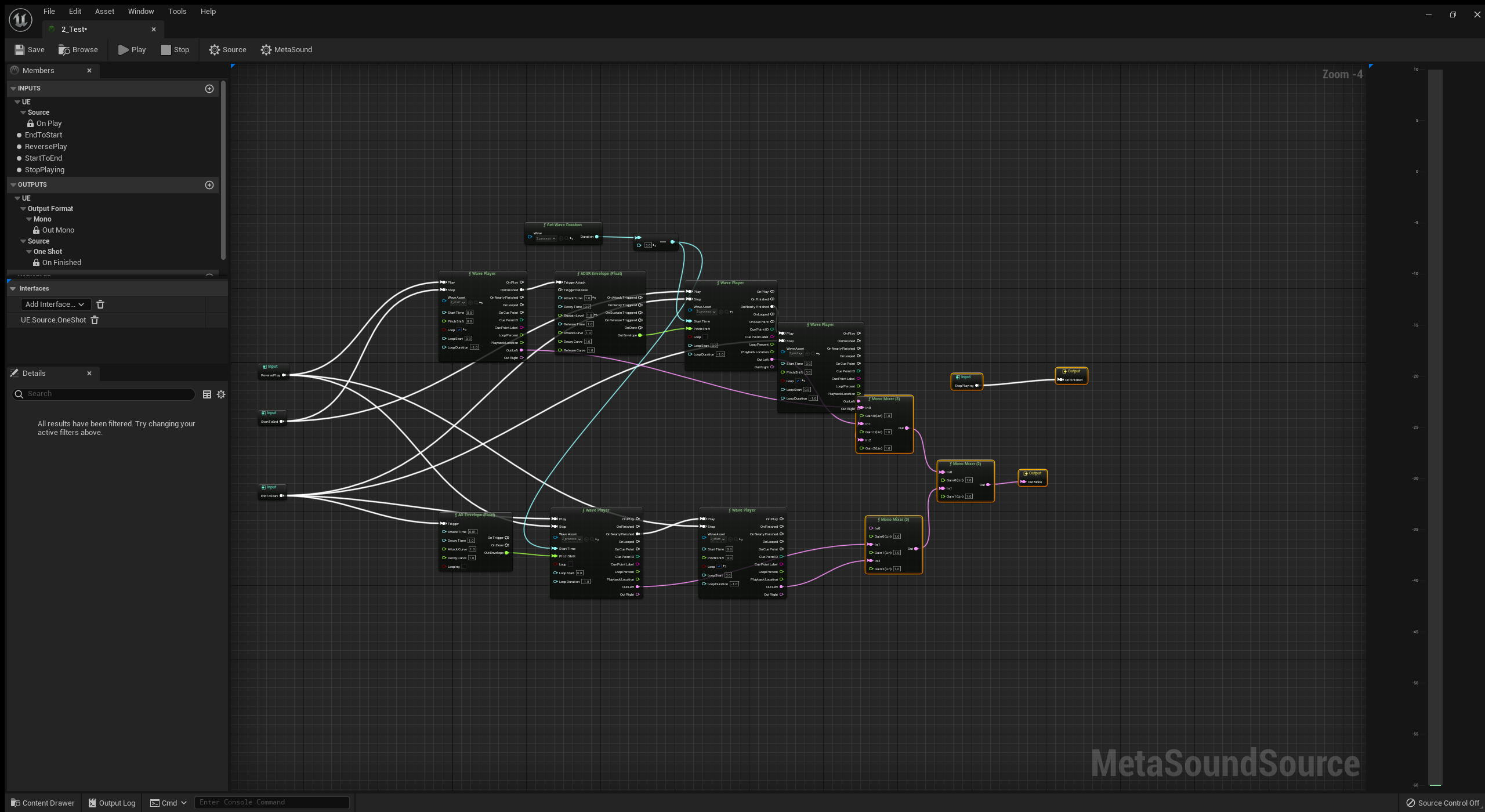
Task: Select On Finished output node in graph
Action: point(1071,376)
